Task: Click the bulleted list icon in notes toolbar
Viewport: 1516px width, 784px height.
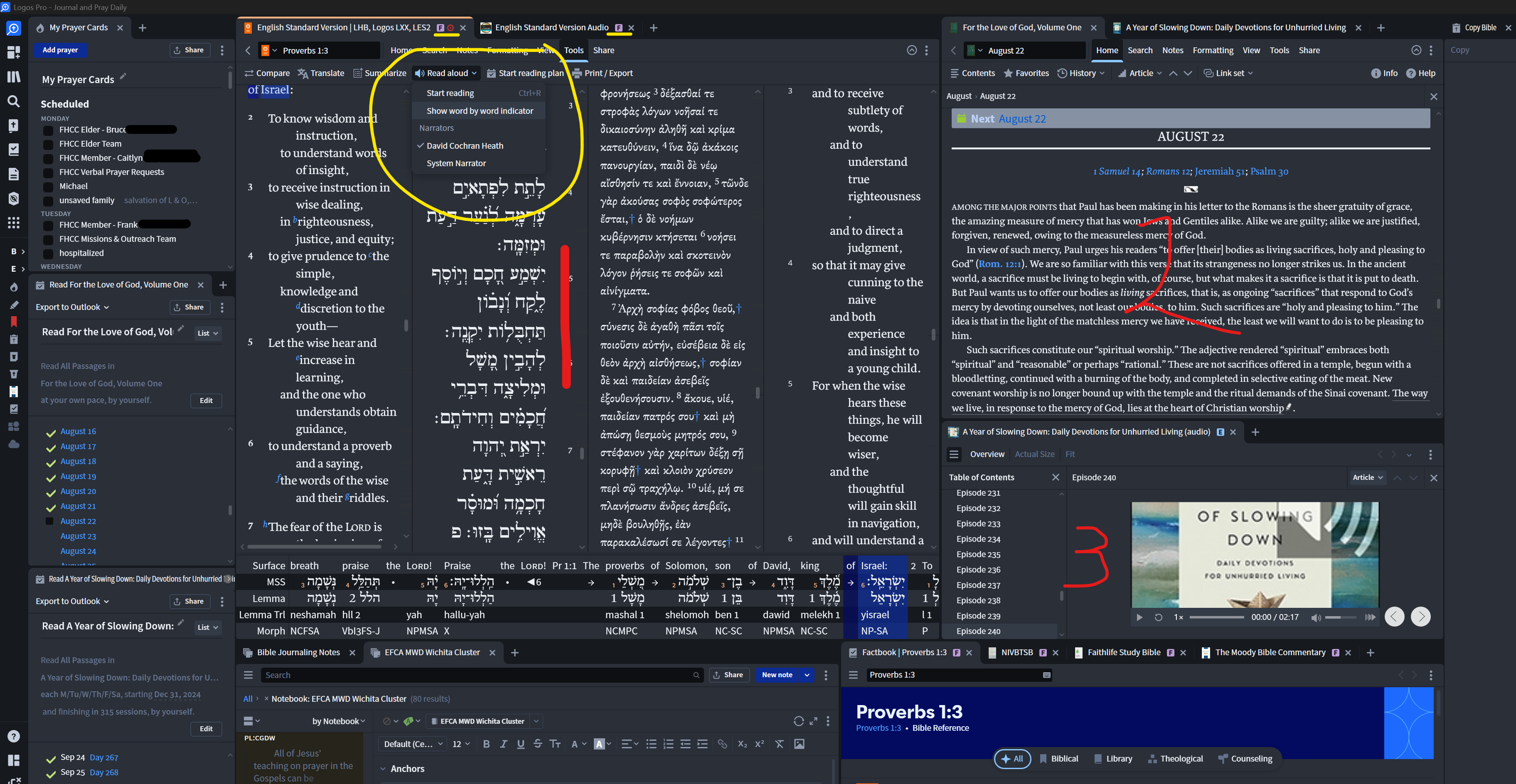Action: 651,744
